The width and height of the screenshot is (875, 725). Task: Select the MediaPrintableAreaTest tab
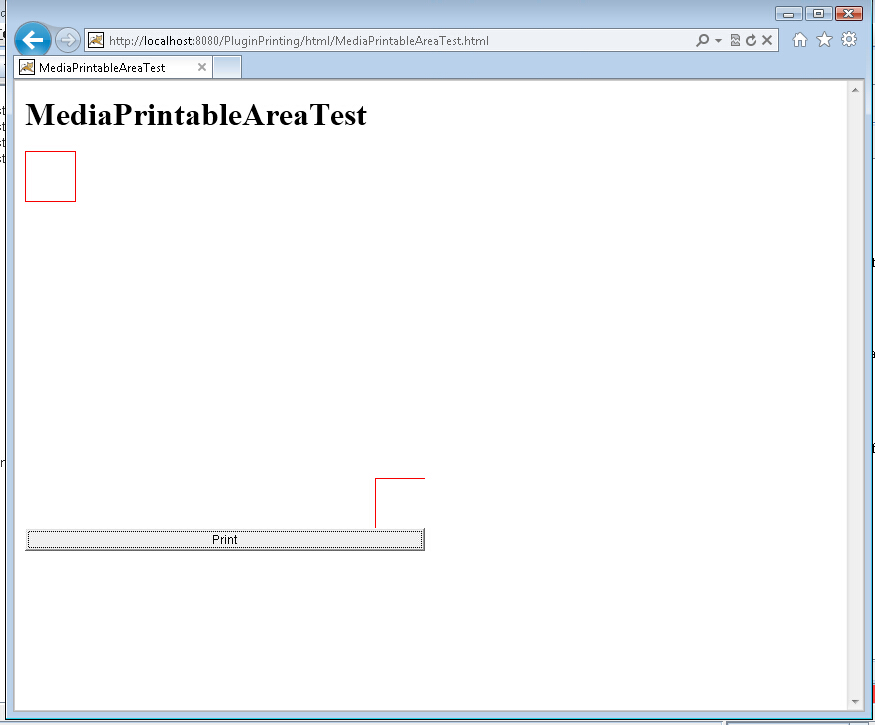click(x=101, y=68)
